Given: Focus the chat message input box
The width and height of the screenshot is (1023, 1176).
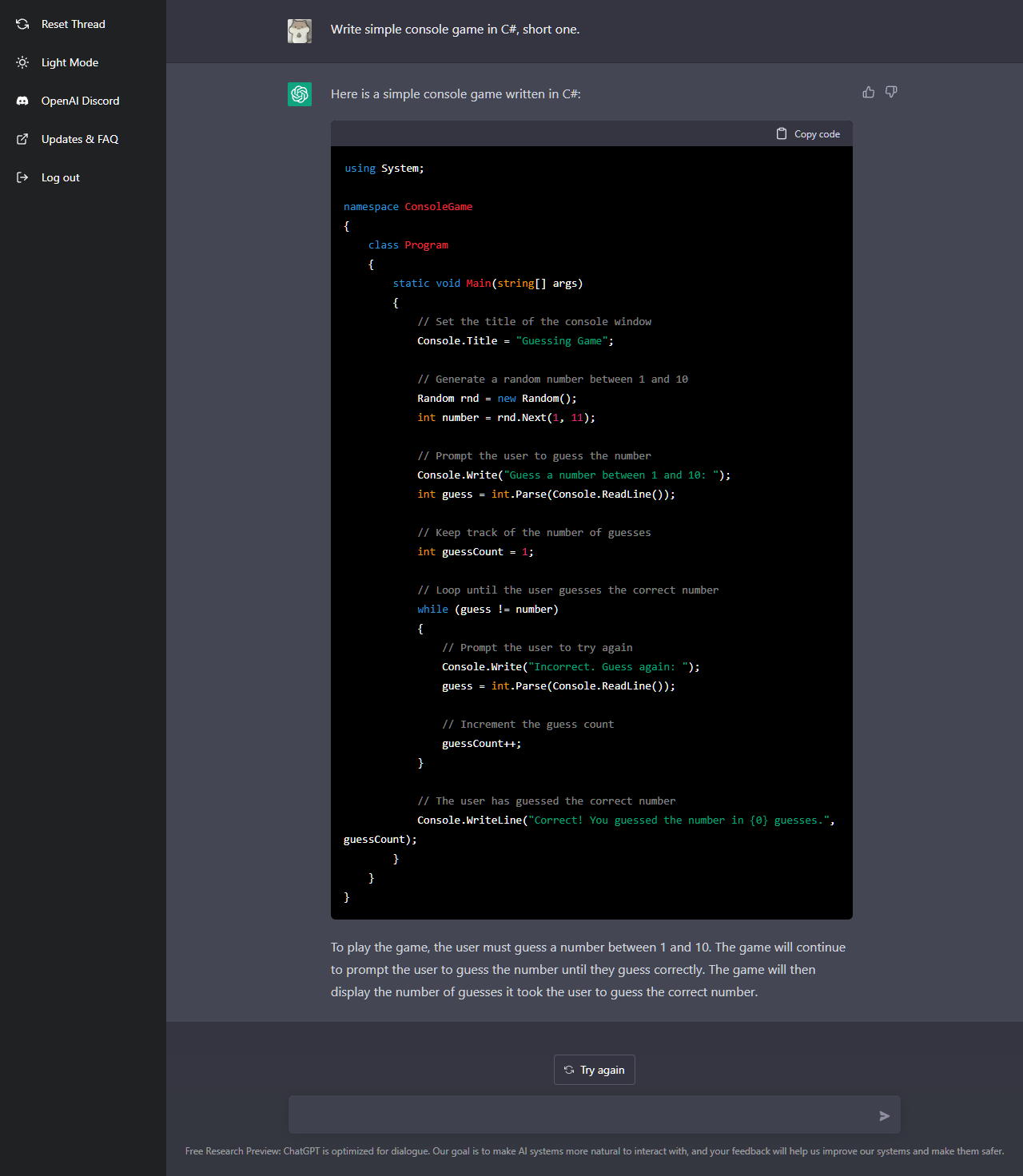Looking at the screenshot, I should pyautogui.click(x=579, y=1114).
